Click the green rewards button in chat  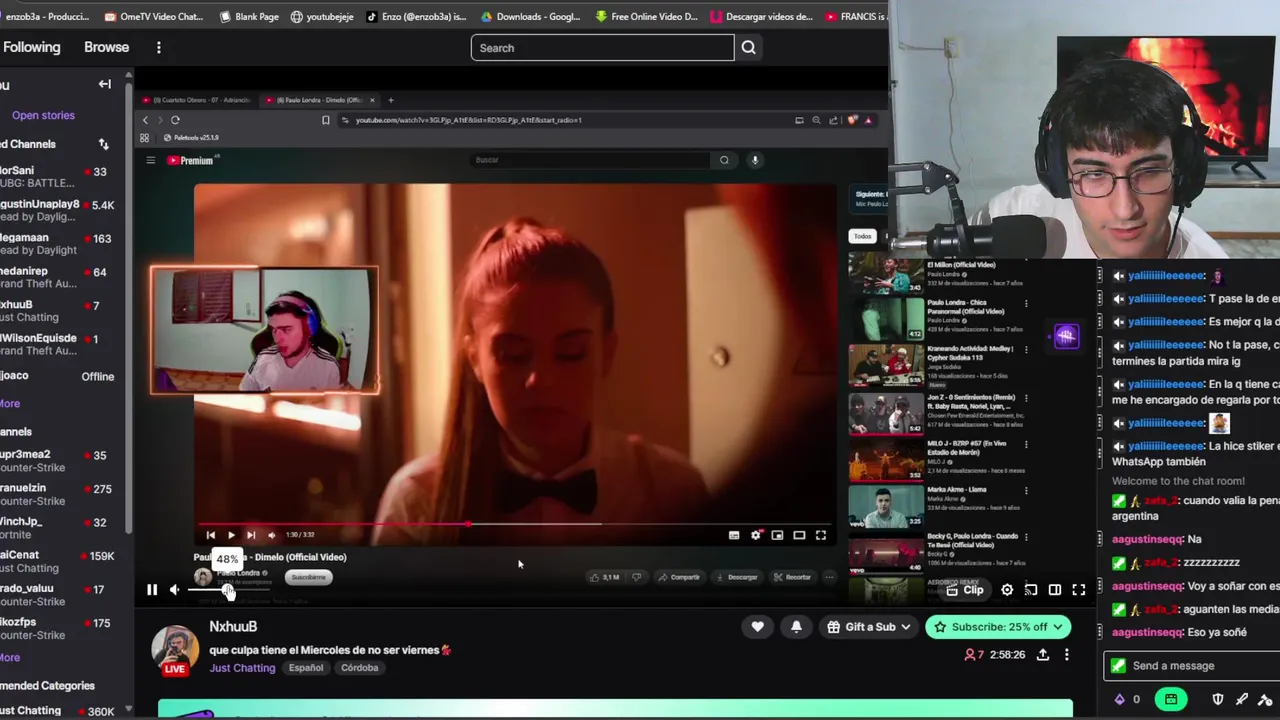click(1171, 700)
